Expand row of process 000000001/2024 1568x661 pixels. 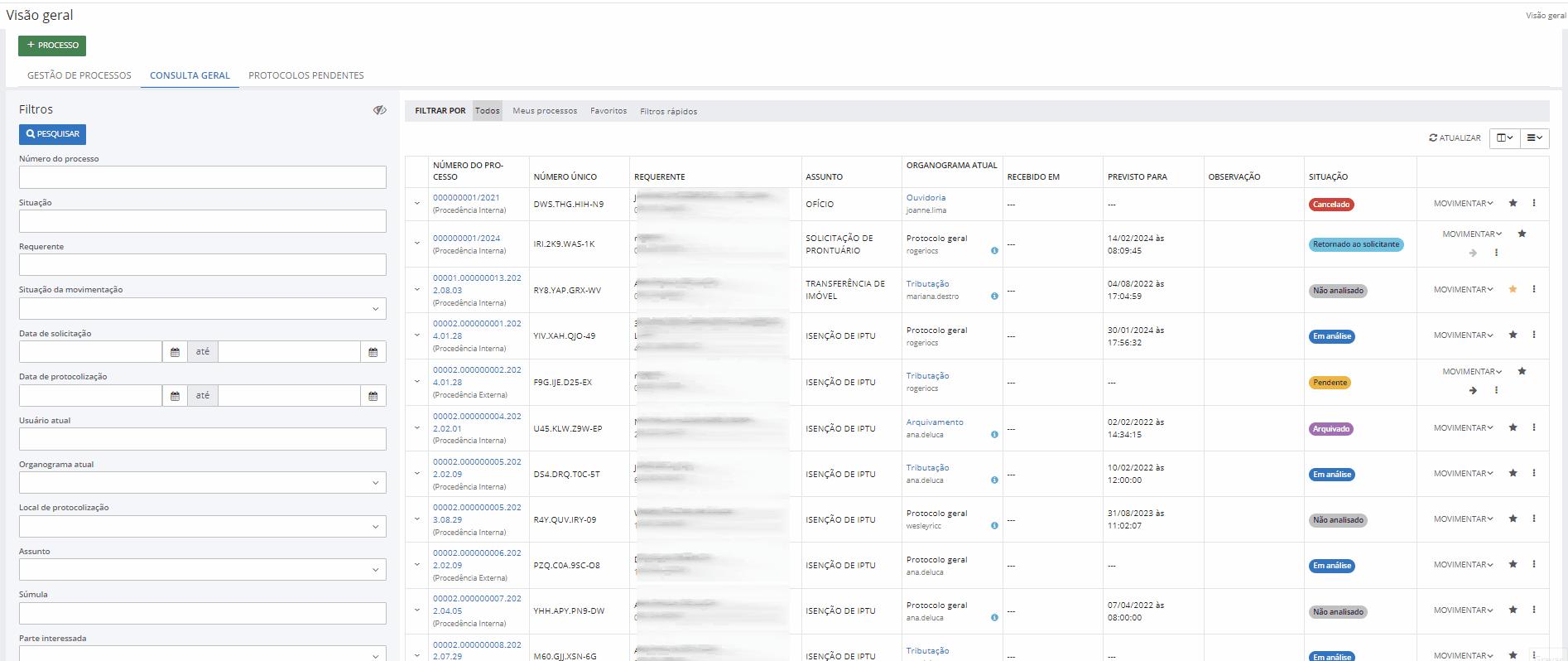416,244
